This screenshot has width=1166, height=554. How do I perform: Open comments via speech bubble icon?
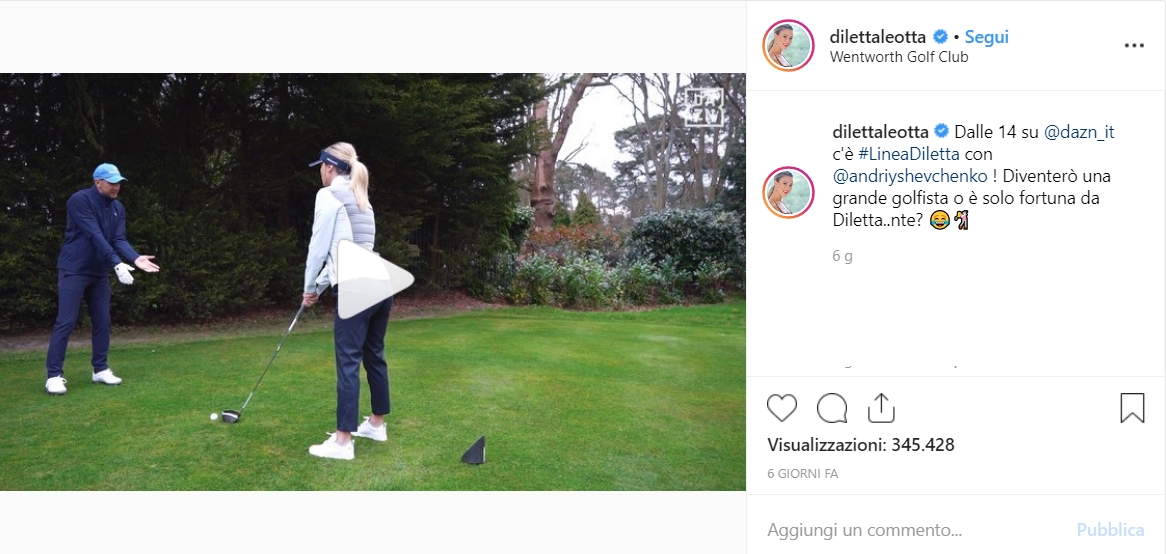831,408
